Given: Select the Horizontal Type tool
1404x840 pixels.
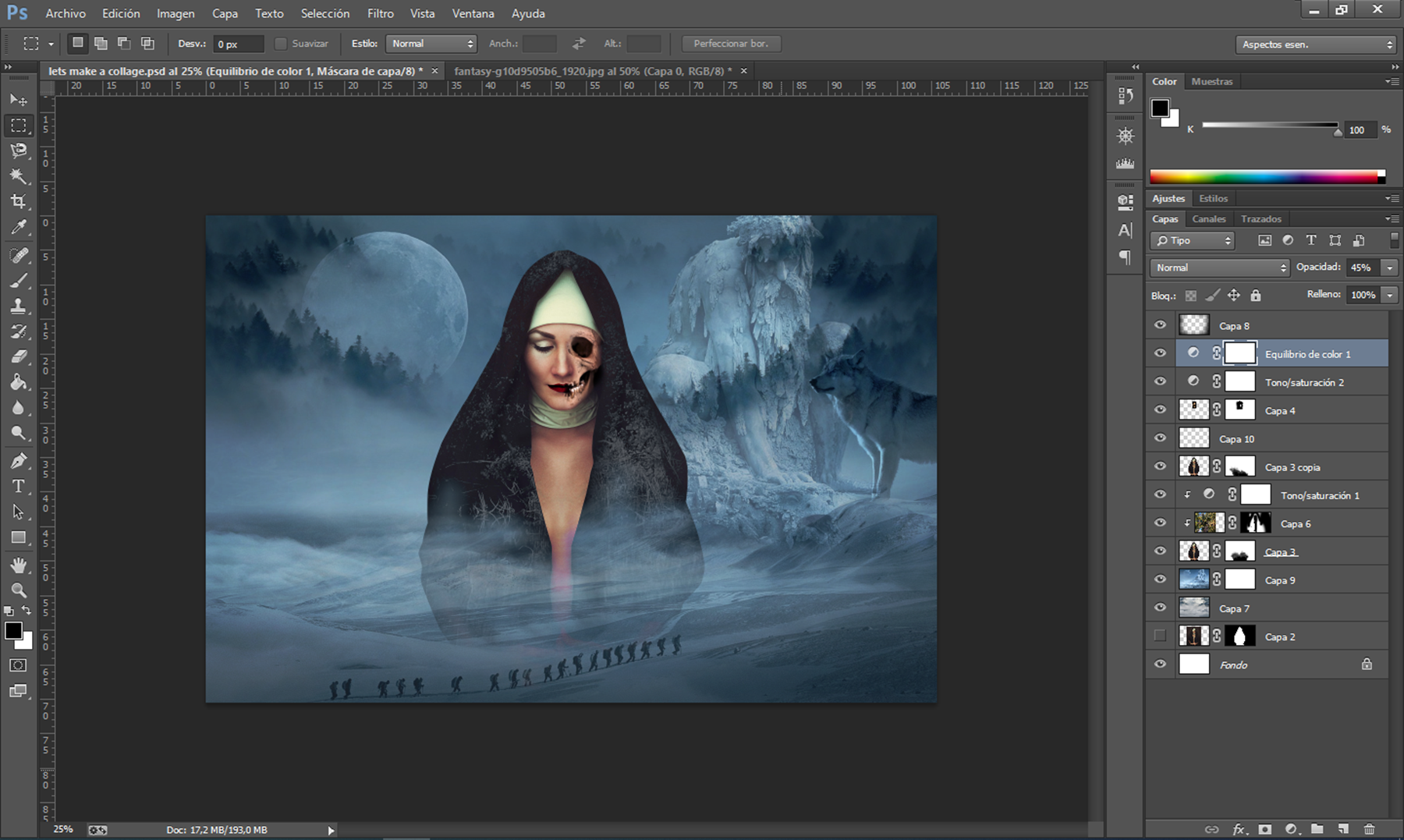Looking at the screenshot, I should (19, 487).
